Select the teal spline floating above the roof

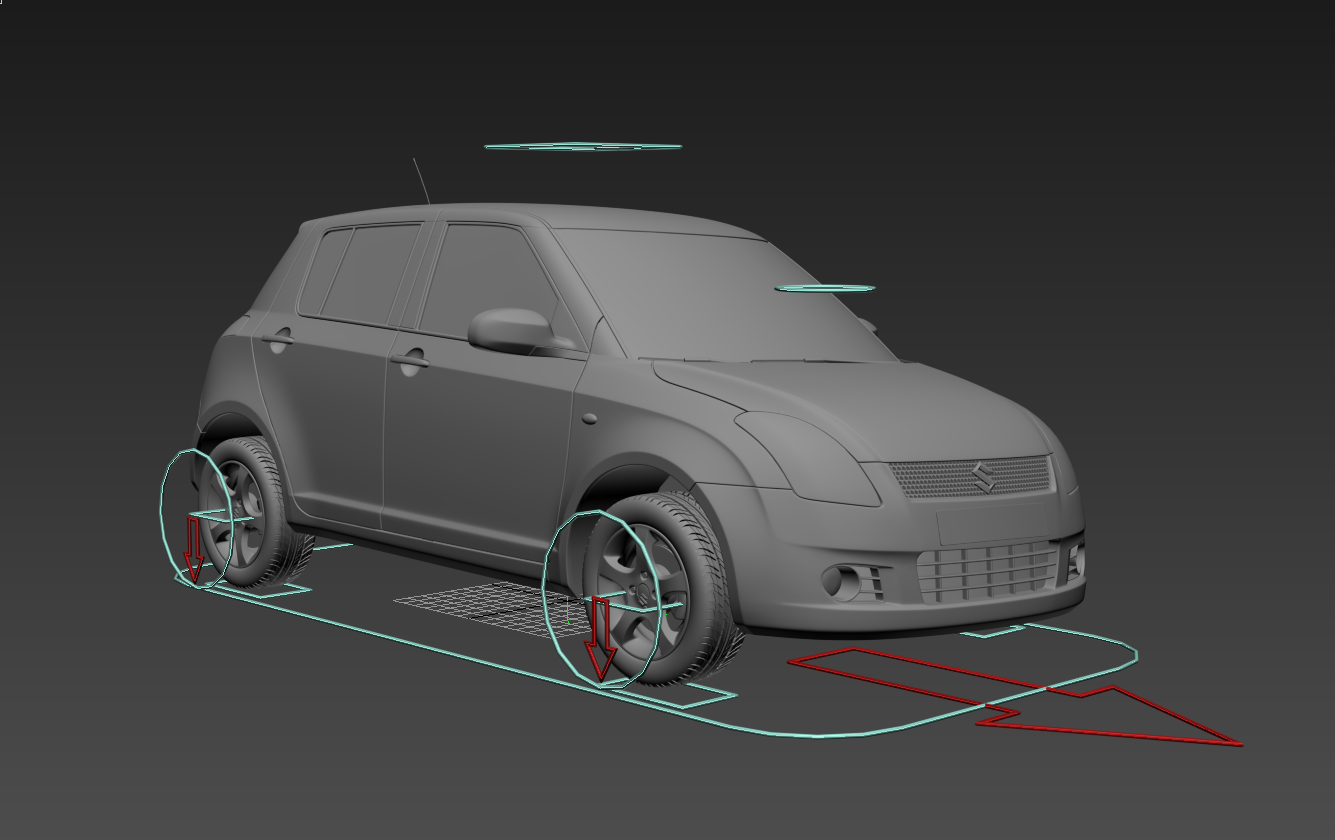click(x=583, y=144)
